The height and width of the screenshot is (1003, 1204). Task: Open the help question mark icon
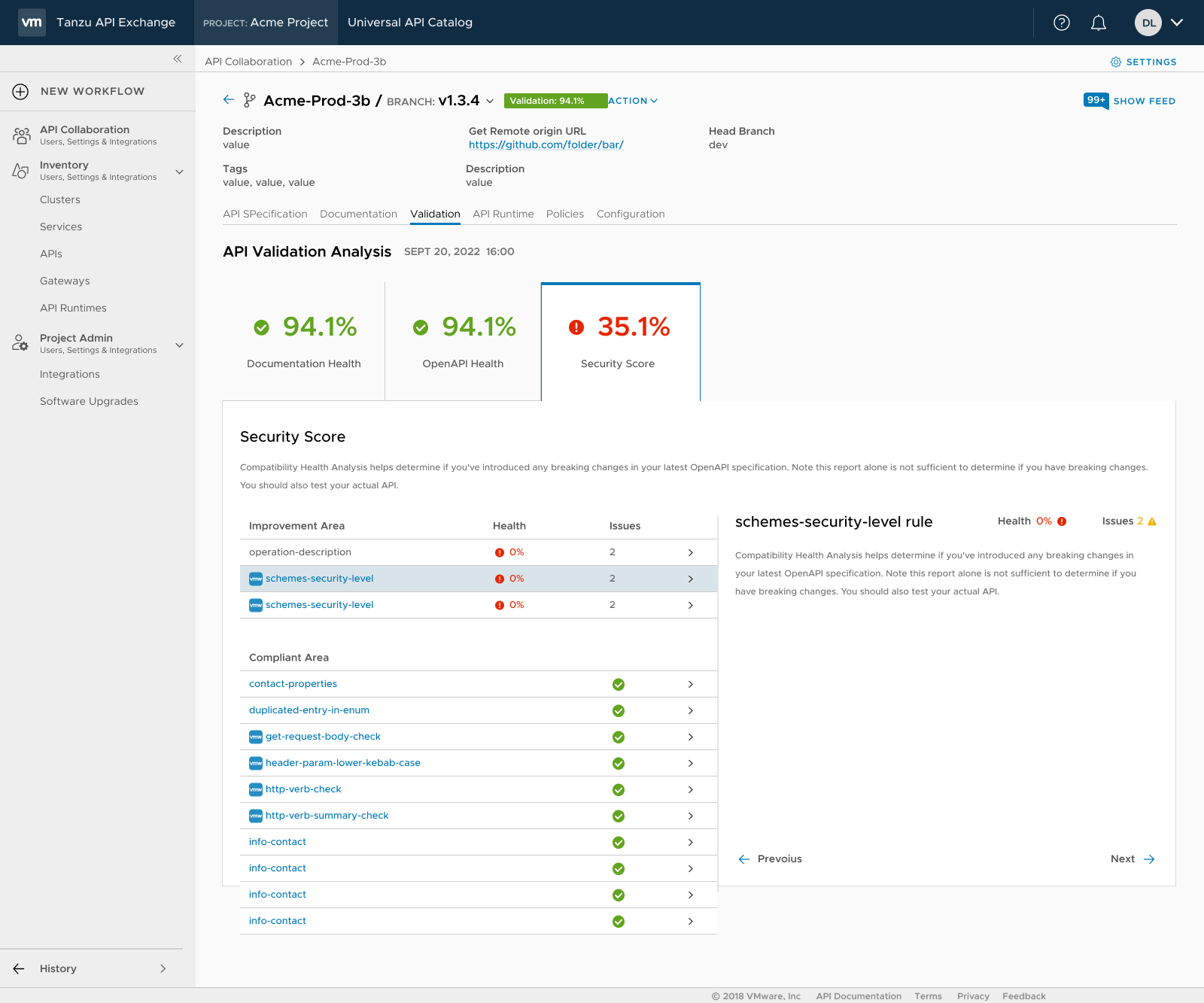(1062, 23)
